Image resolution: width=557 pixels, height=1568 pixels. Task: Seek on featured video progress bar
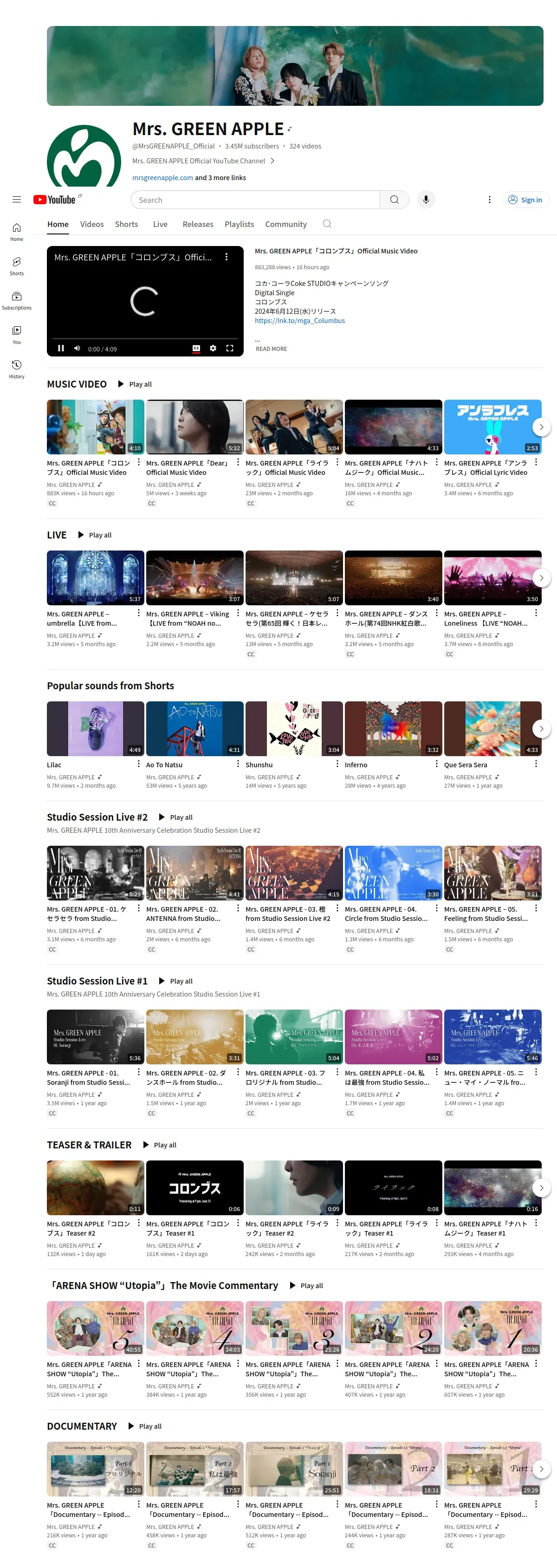coord(145,338)
